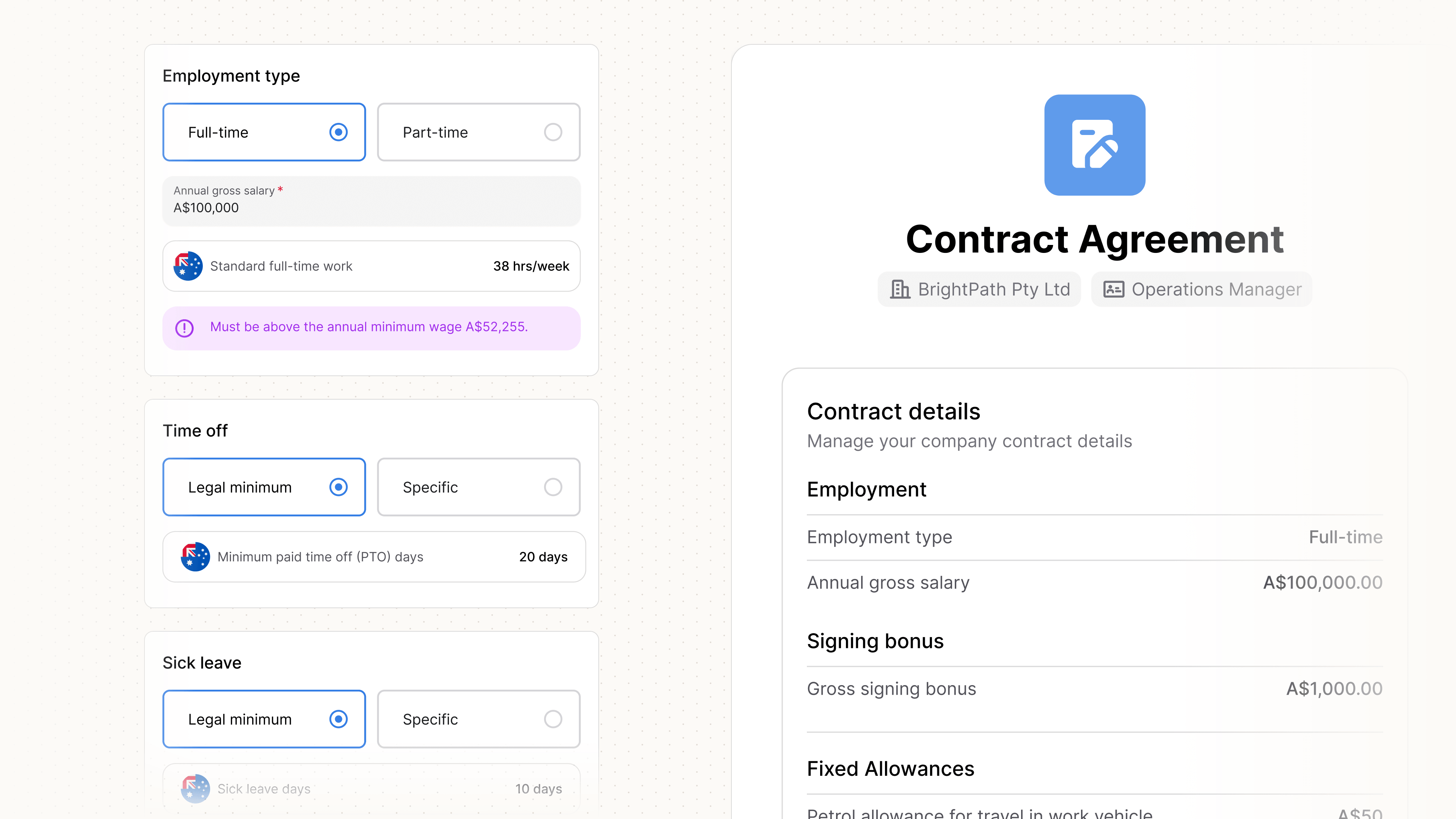The image size is (1456, 819).
Task: Click the ID card icon beside Operations Manager
Action: point(1114,289)
